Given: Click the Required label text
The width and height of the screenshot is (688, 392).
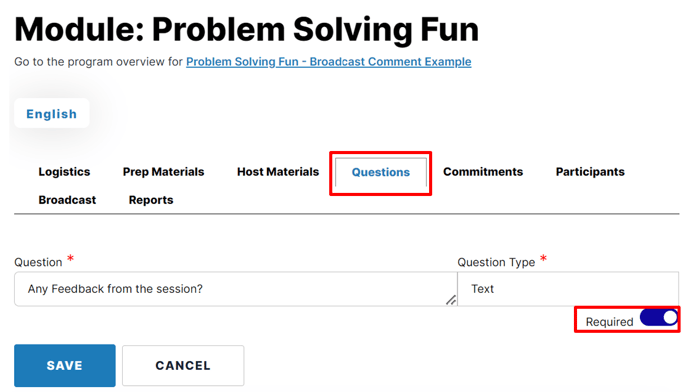Looking at the screenshot, I should point(609,322).
